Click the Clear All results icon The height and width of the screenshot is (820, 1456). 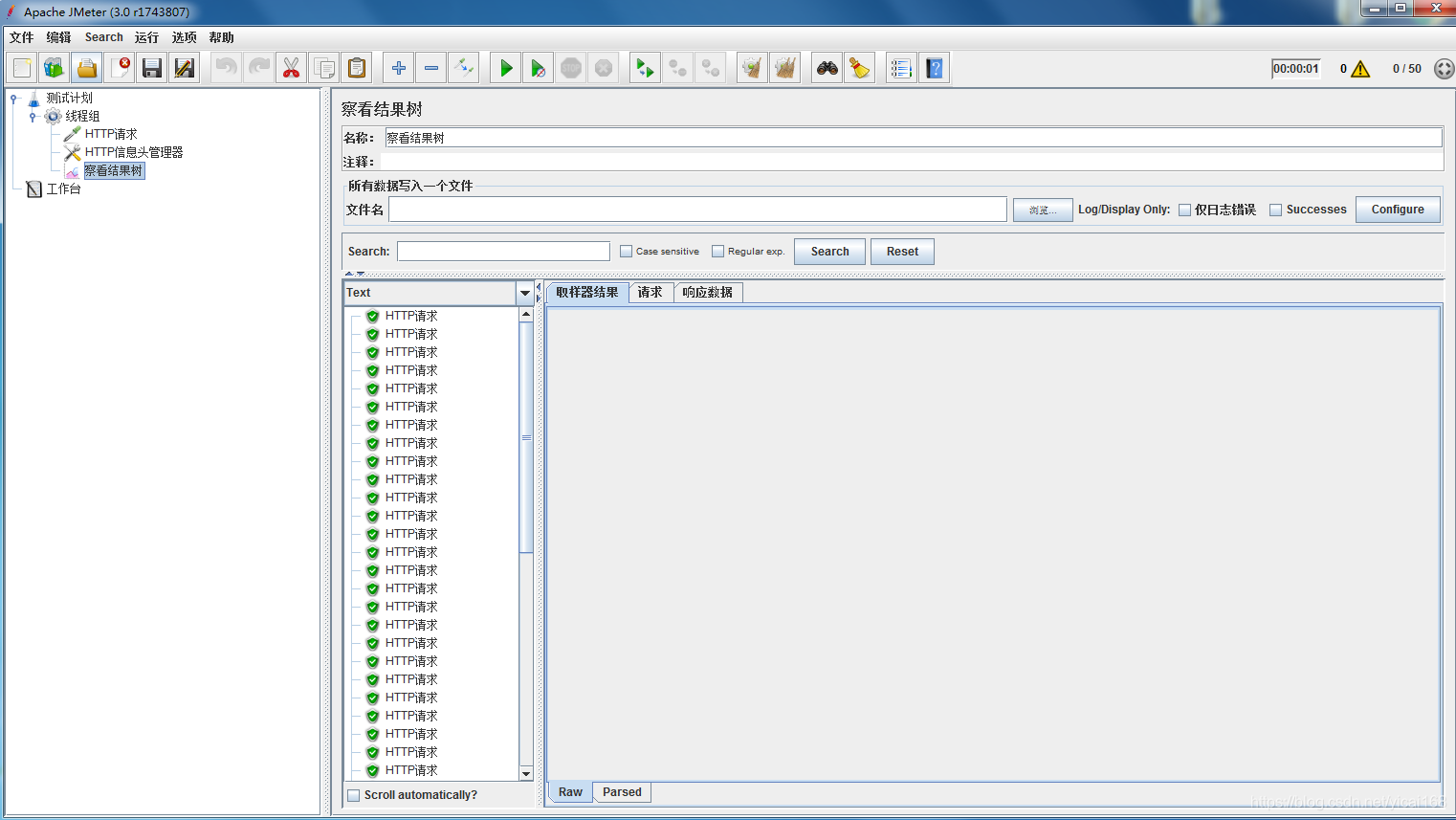click(x=785, y=68)
